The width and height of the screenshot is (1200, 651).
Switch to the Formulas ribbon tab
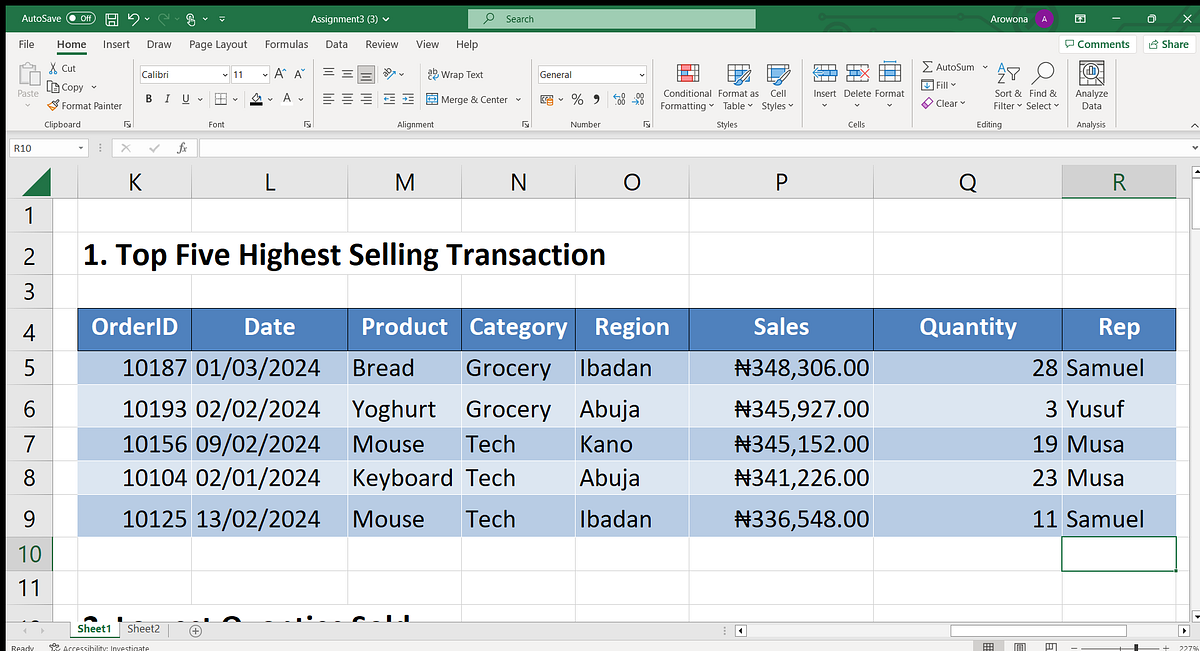click(x=287, y=44)
